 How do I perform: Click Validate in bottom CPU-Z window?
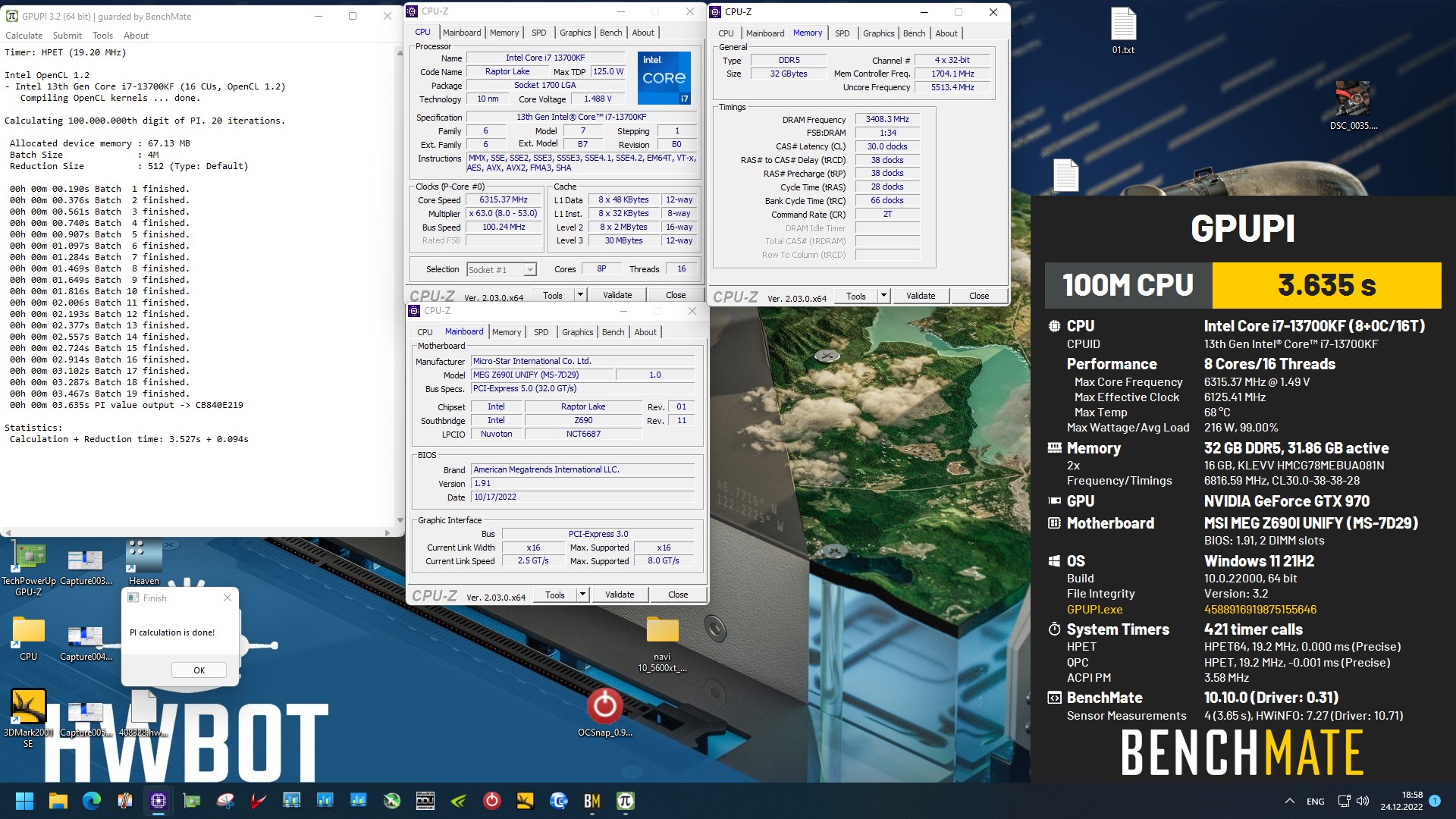pyautogui.click(x=620, y=595)
